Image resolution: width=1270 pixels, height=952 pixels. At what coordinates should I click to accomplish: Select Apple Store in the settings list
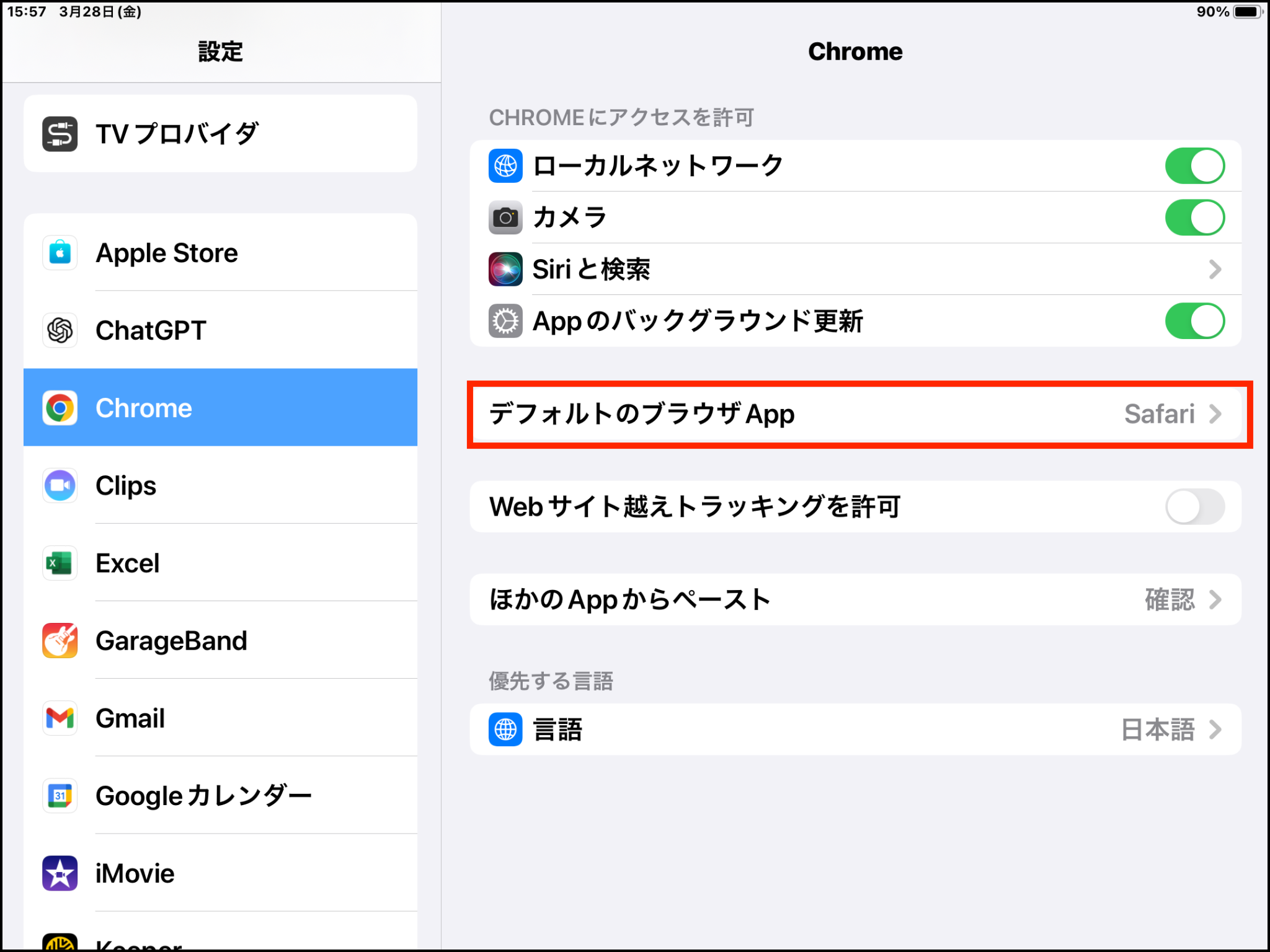220,253
